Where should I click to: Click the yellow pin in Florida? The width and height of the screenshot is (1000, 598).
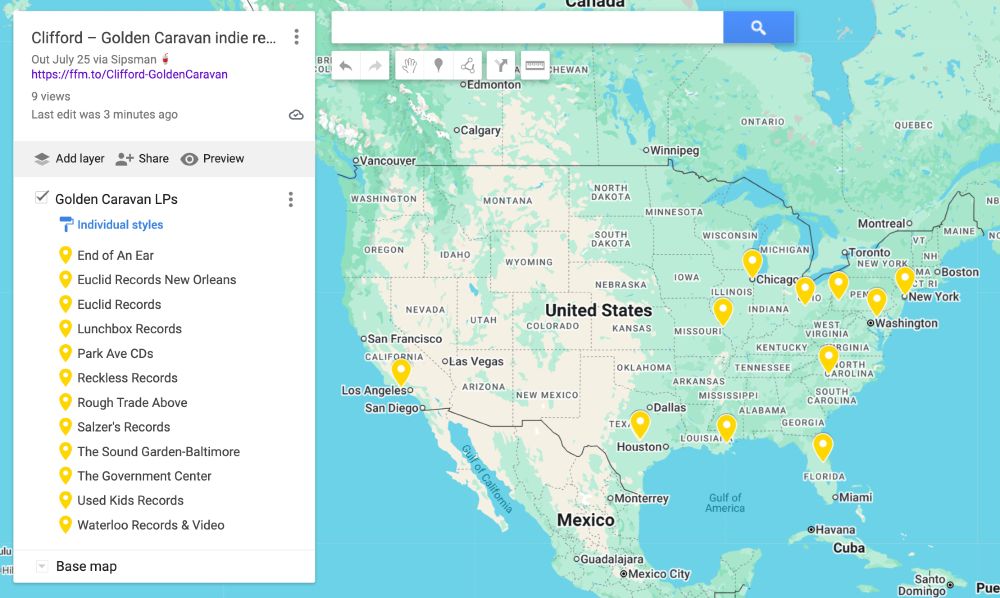pos(823,446)
